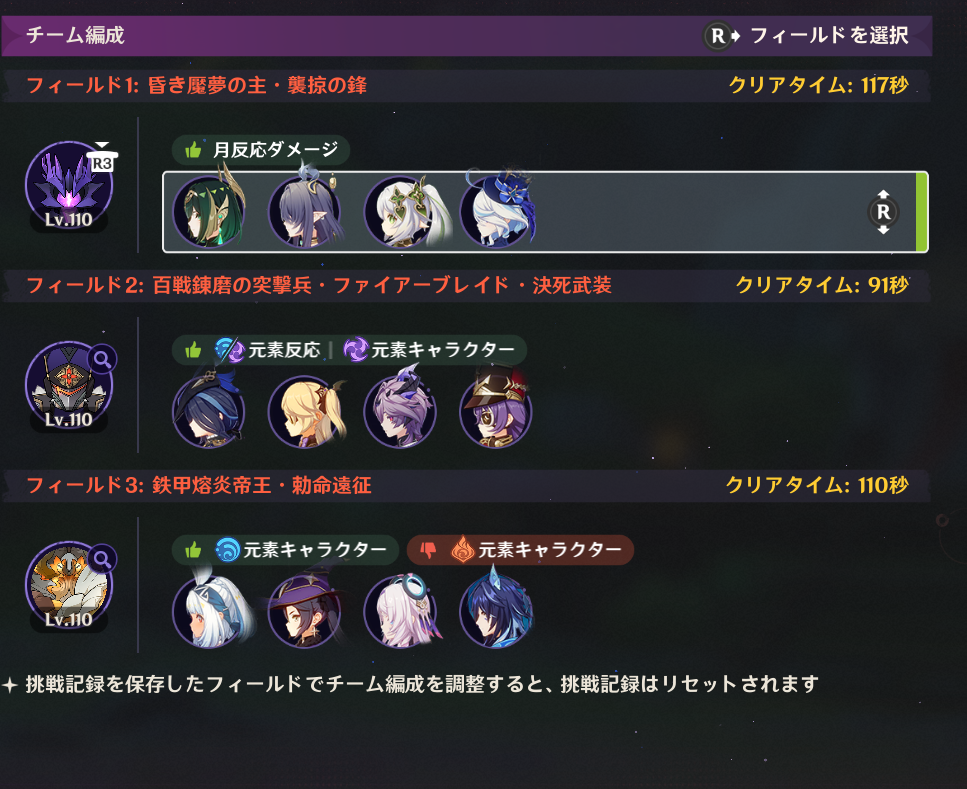
Task: Select the white-haired maid headband character in Field 3
Action: tap(208, 611)
